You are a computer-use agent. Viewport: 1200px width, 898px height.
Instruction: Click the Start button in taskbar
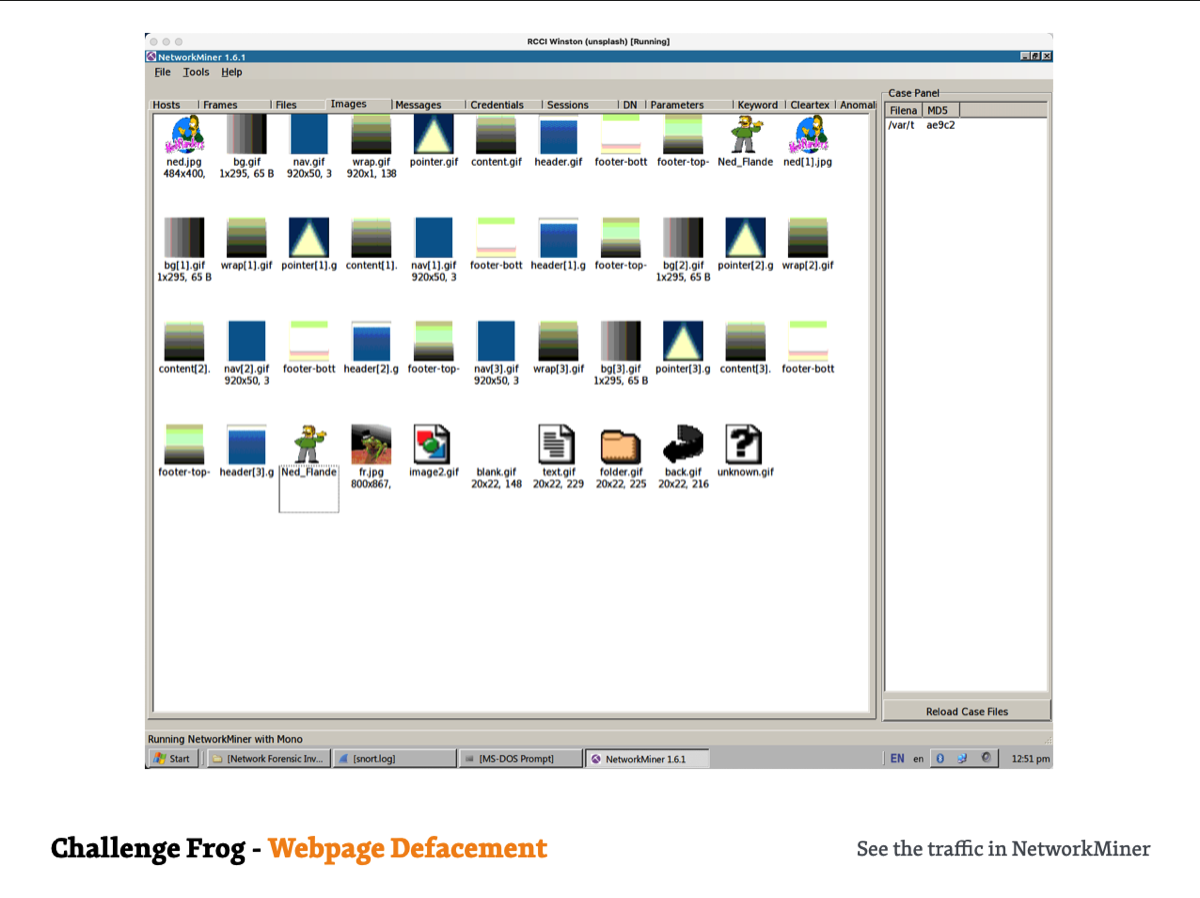(172, 759)
